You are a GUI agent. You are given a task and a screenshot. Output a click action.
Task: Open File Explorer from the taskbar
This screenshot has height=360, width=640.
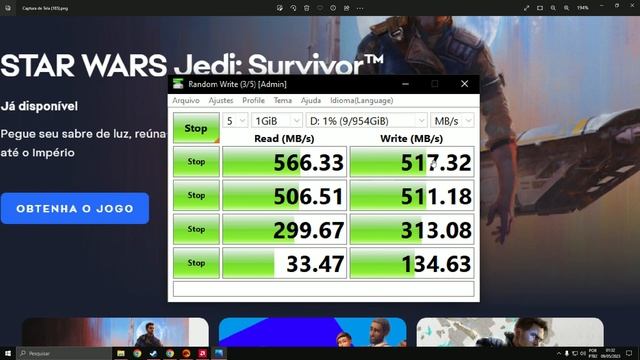(x=121, y=353)
